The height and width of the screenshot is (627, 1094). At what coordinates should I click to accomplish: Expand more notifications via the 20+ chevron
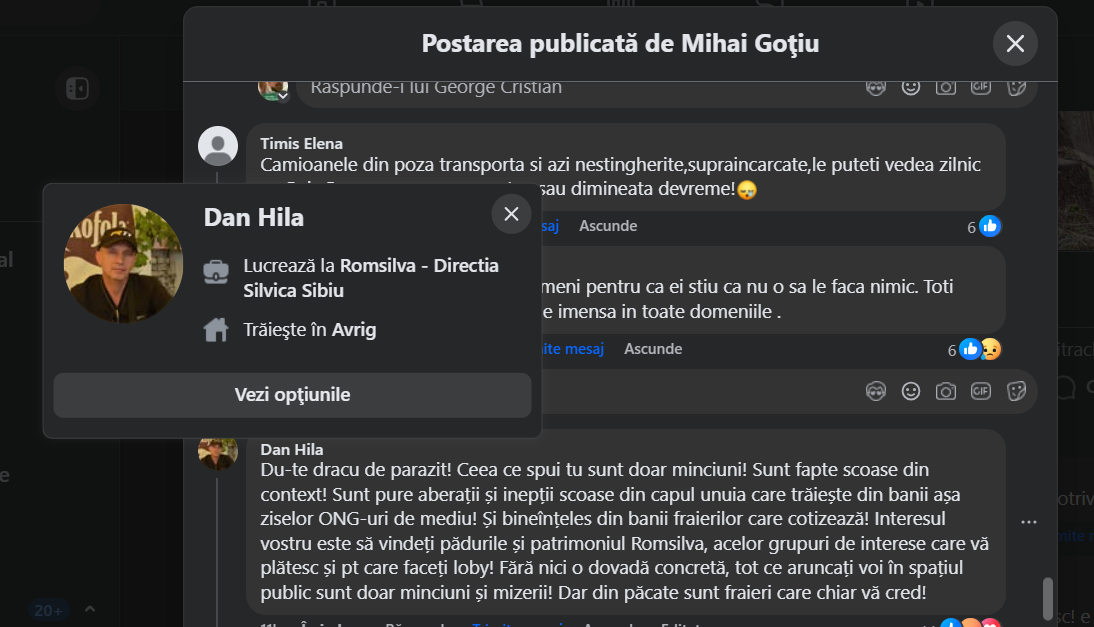pos(89,608)
